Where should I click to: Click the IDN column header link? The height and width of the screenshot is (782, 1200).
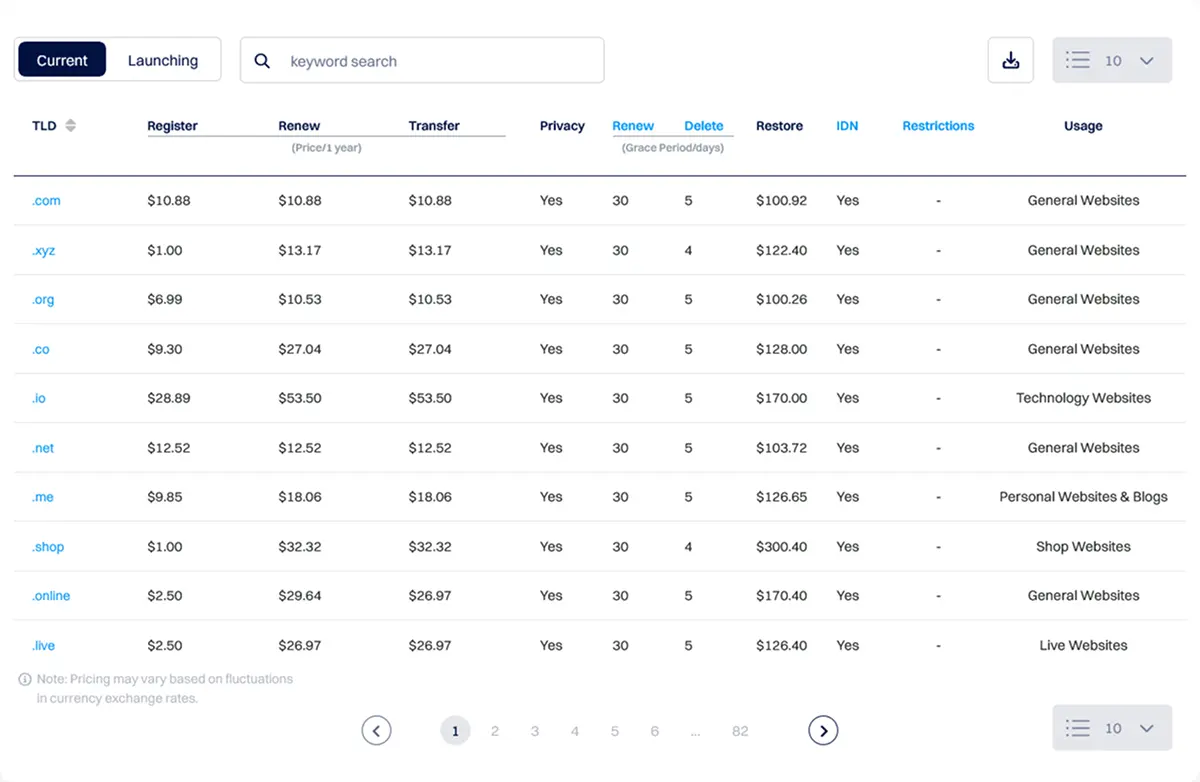click(x=847, y=126)
